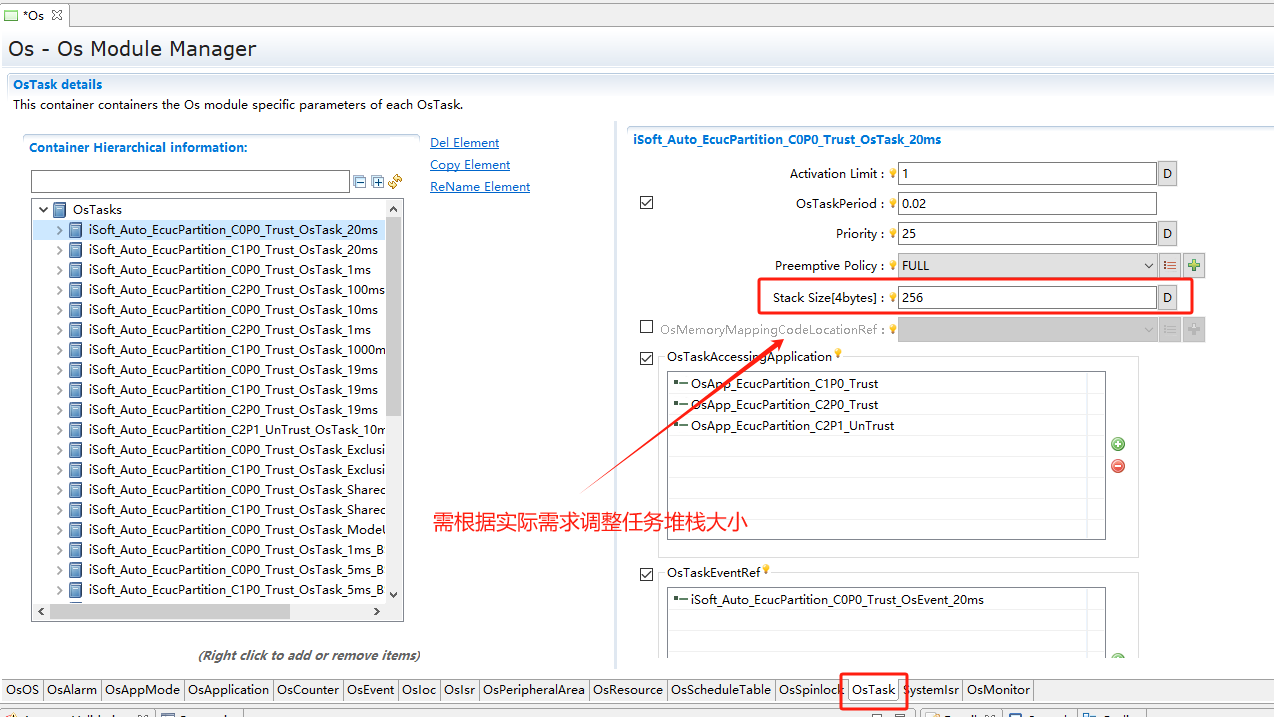1274x717 pixels.
Task: Switch to the OsAlarm tab
Action: point(72,690)
